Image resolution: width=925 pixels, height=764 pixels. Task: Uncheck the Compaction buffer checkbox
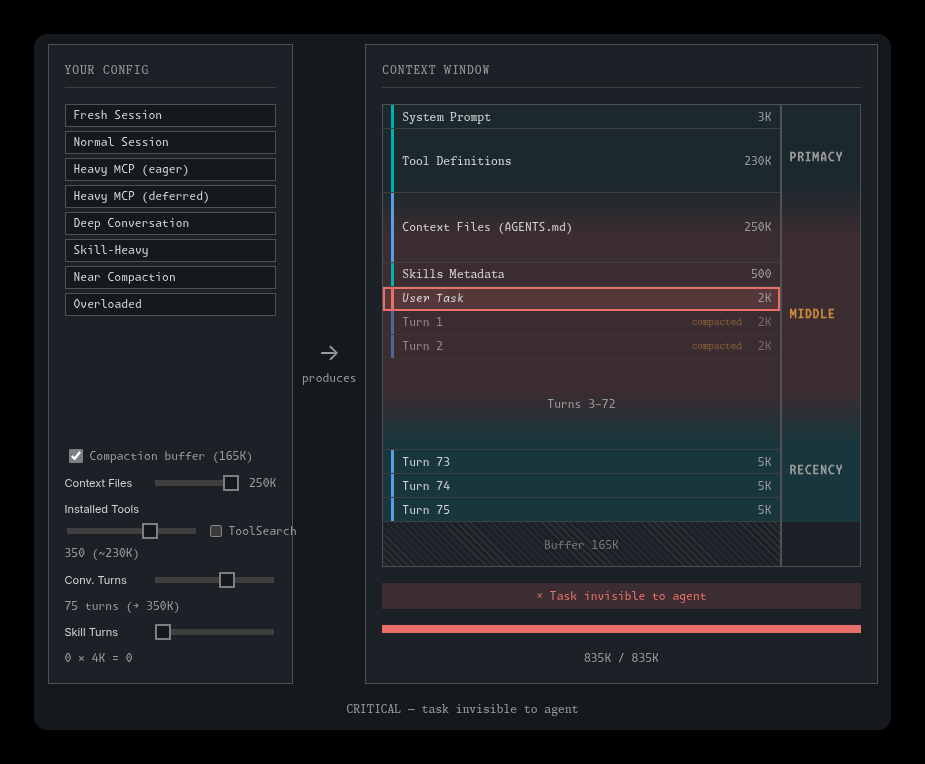(76, 456)
